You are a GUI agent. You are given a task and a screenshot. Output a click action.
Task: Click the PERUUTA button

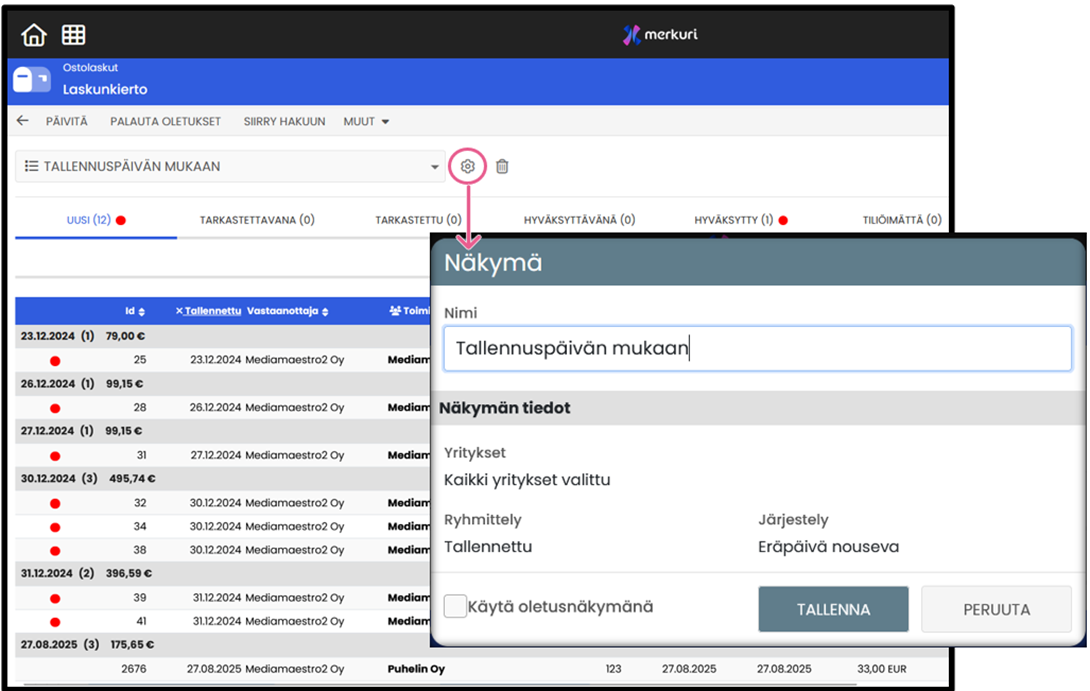996,609
